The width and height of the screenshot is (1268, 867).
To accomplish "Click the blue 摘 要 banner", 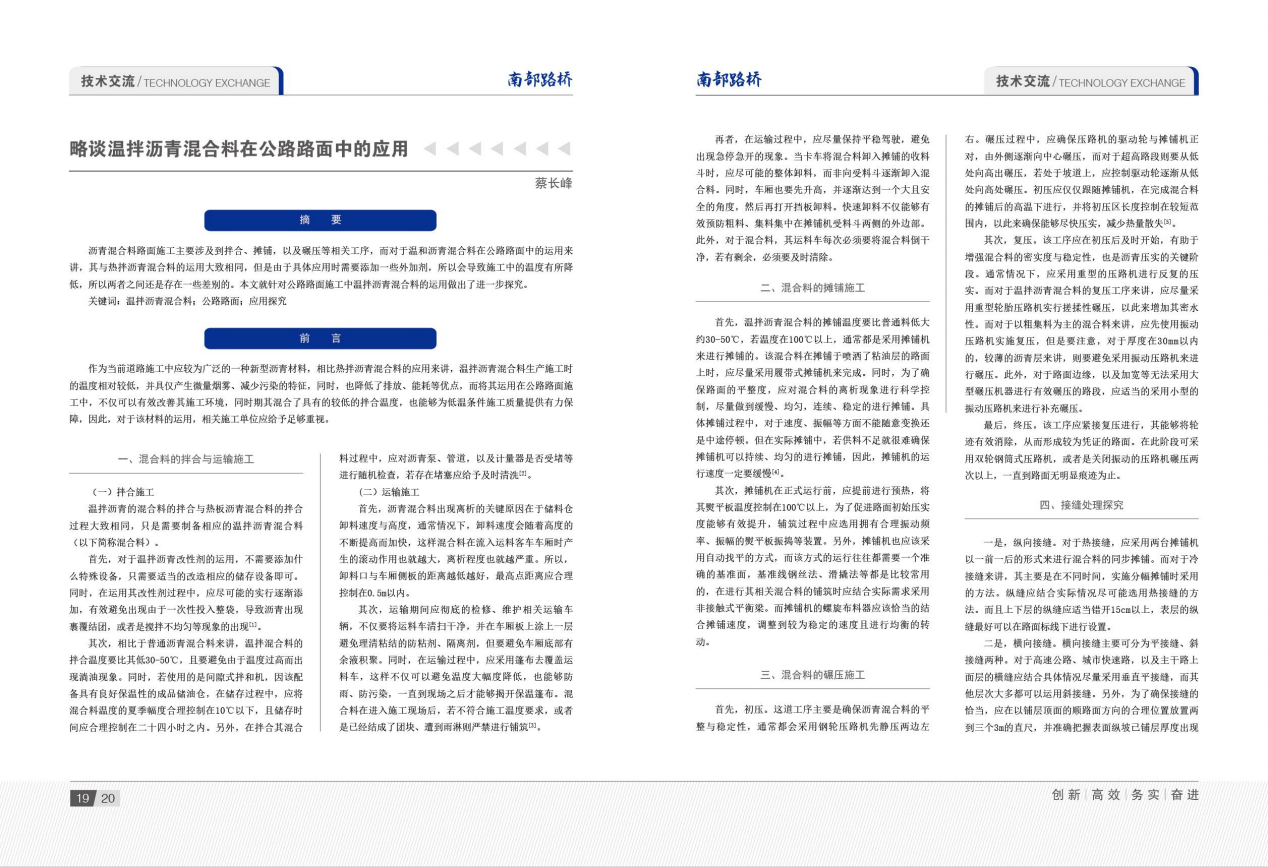I will click(x=320, y=220).
